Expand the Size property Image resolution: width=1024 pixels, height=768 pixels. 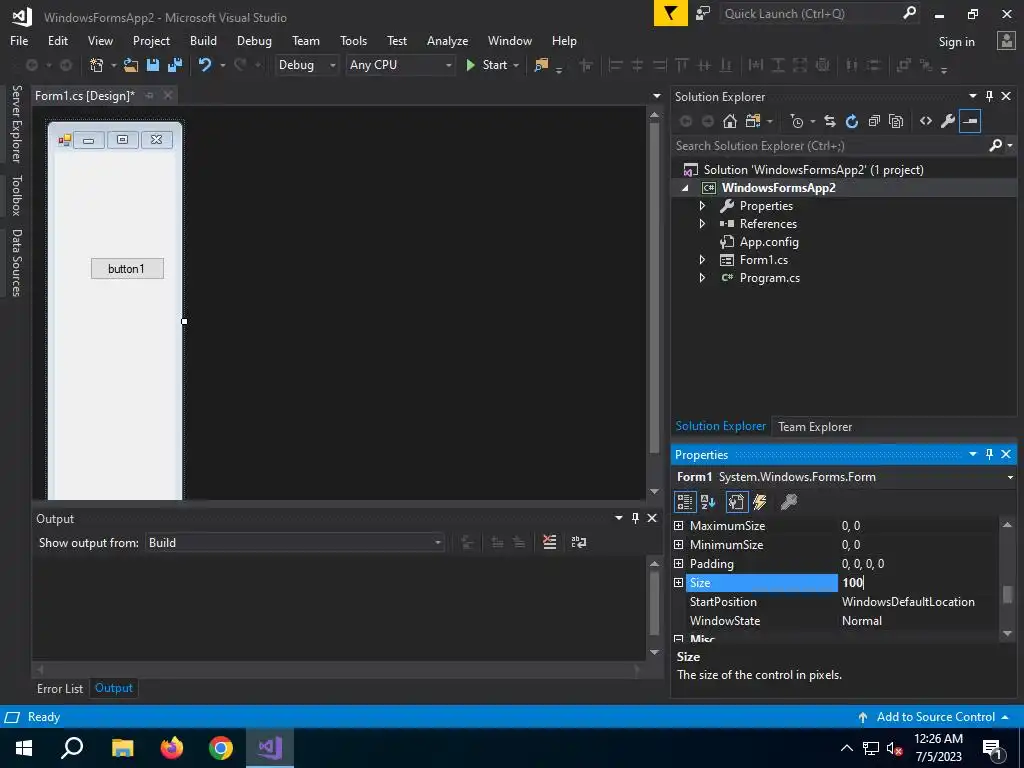pyautogui.click(x=679, y=583)
